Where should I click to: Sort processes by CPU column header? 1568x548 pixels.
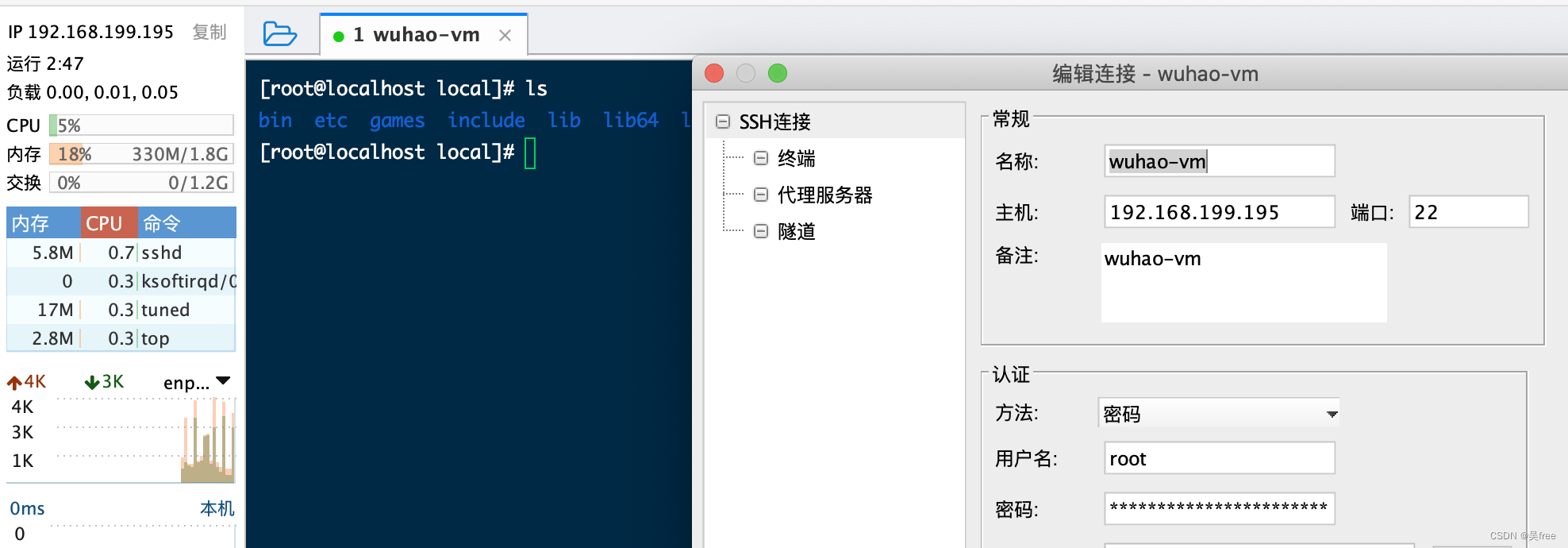click(x=109, y=223)
